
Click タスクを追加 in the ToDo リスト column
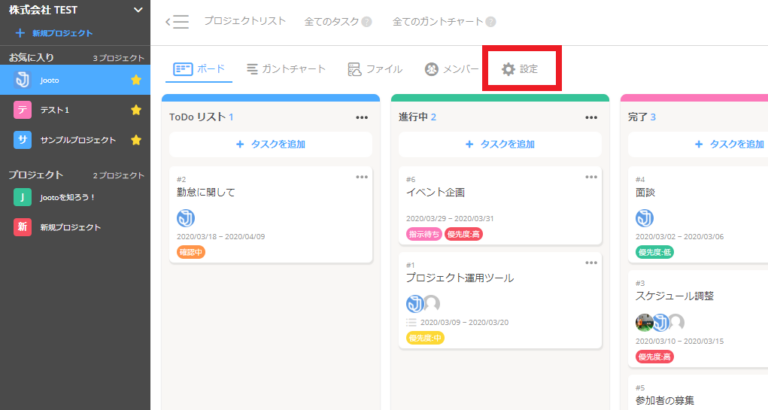coord(270,144)
